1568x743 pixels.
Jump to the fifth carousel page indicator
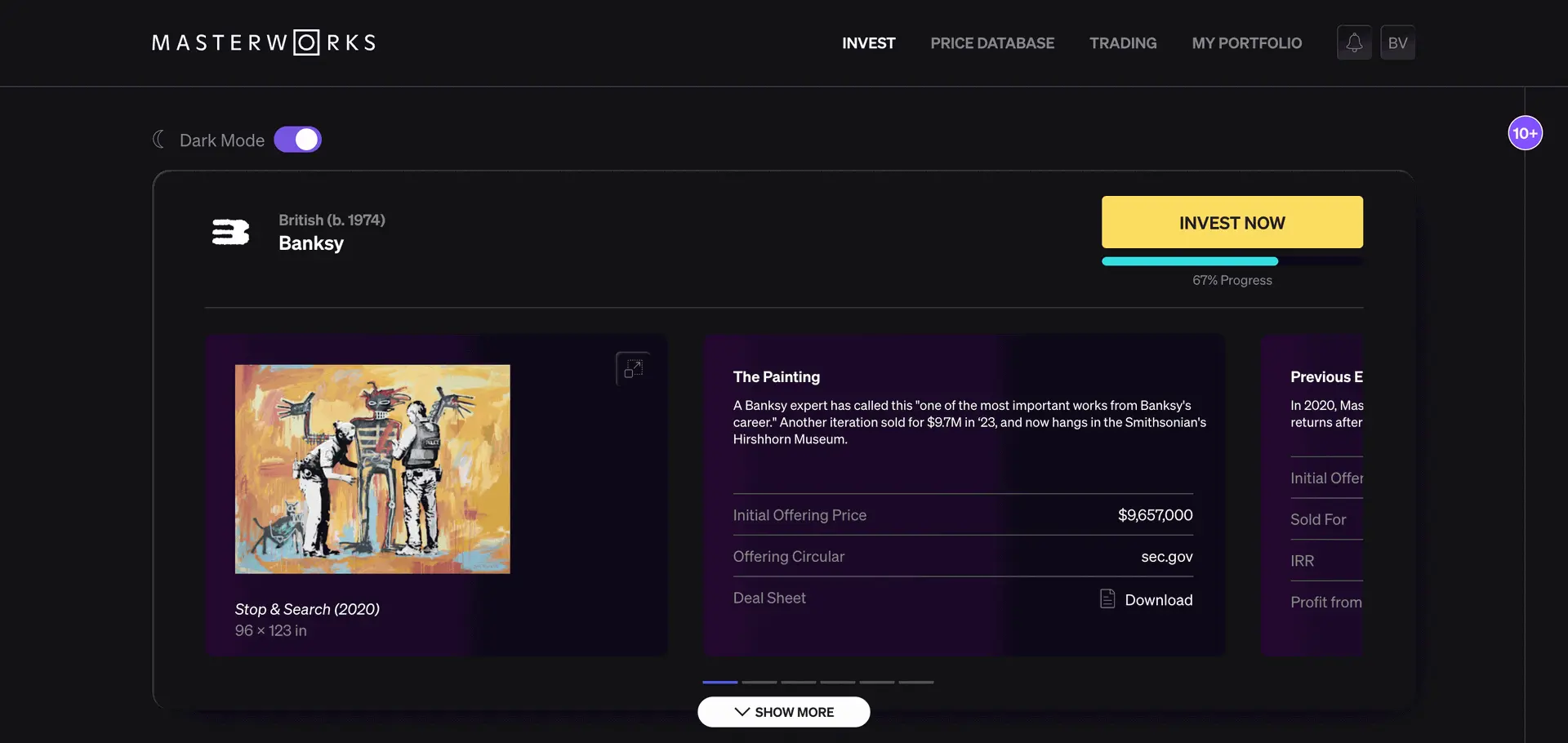877,682
